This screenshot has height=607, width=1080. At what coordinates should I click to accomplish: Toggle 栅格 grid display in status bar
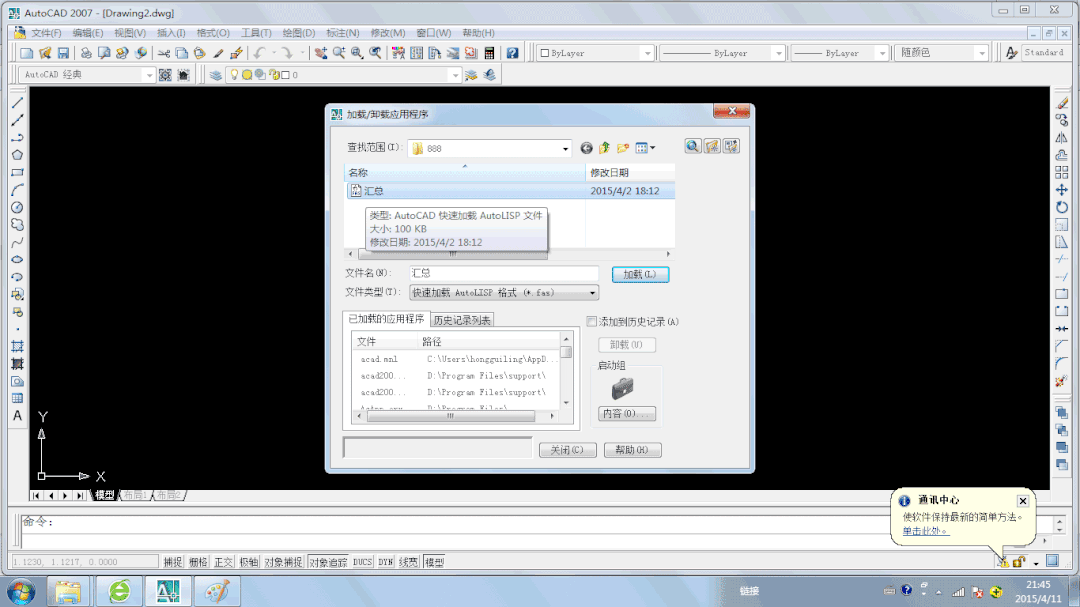click(198, 562)
